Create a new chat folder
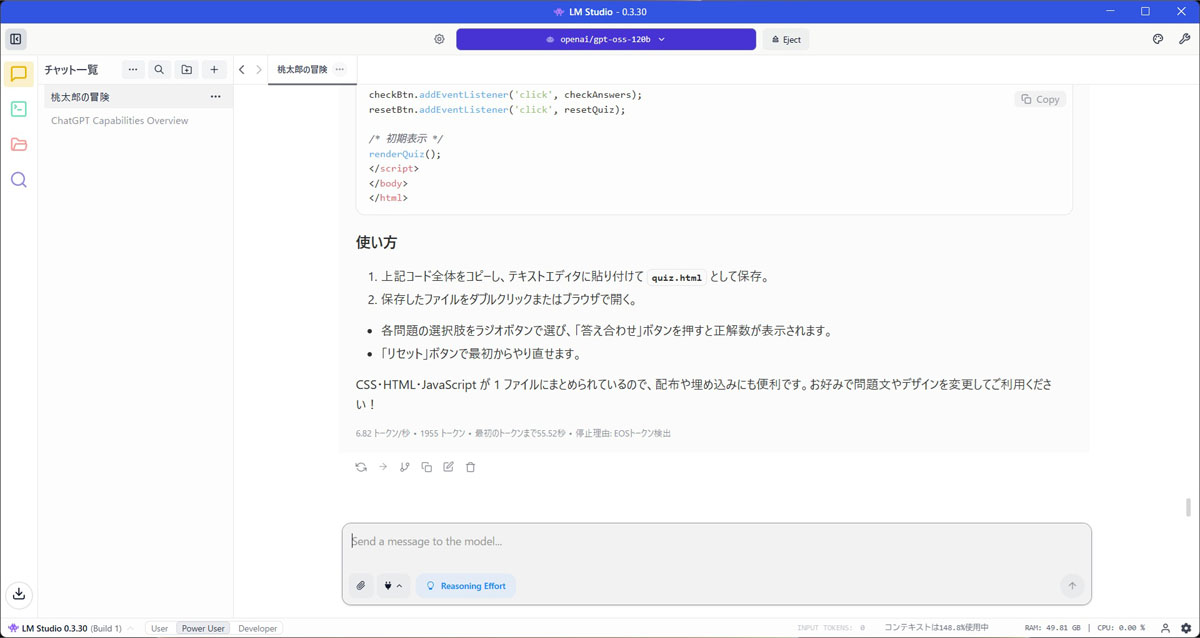Viewport: 1200px width, 638px height. (187, 70)
